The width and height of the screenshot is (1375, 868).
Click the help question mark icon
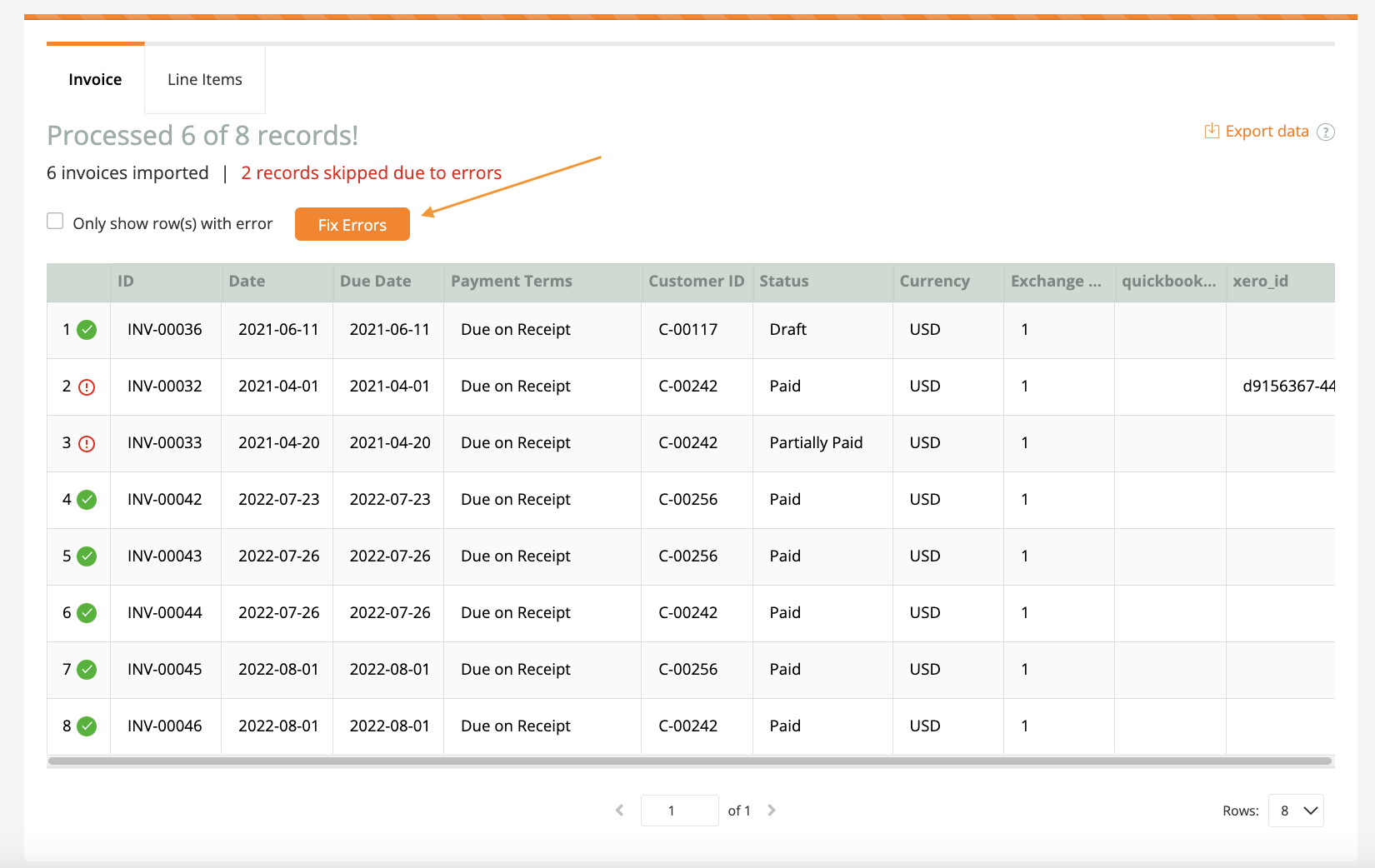coord(1326,132)
